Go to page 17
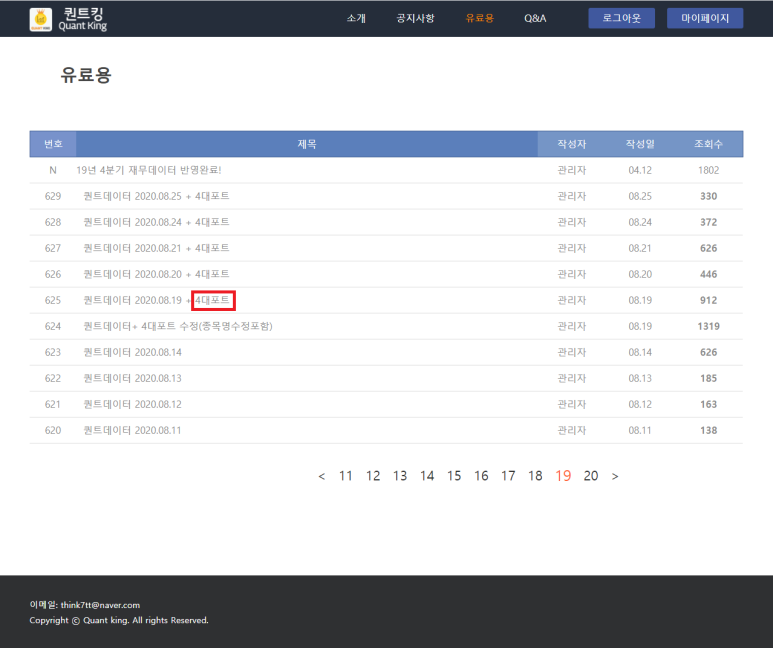 (x=508, y=476)
